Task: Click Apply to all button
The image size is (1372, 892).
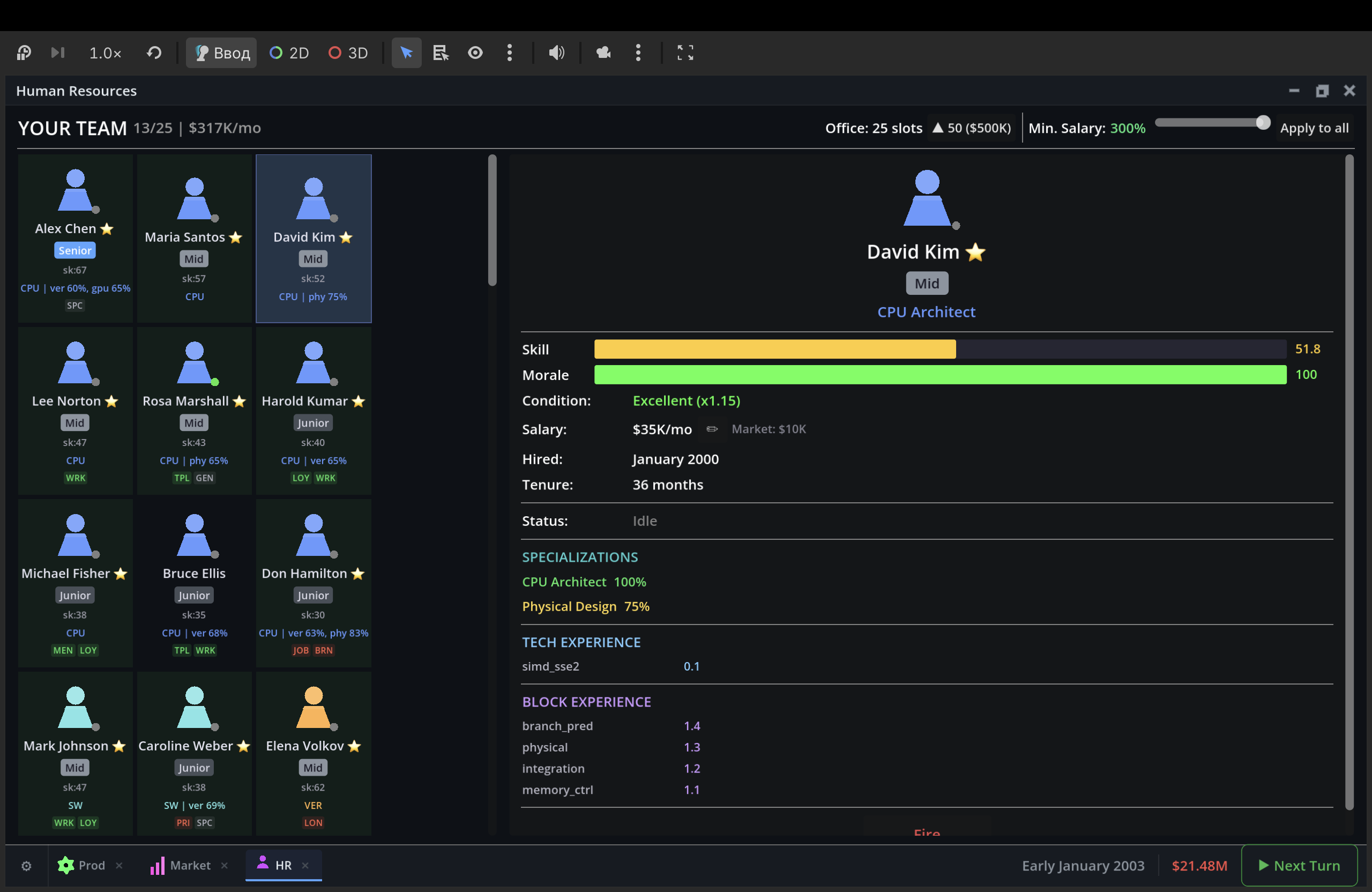Action: [1314, 128]
